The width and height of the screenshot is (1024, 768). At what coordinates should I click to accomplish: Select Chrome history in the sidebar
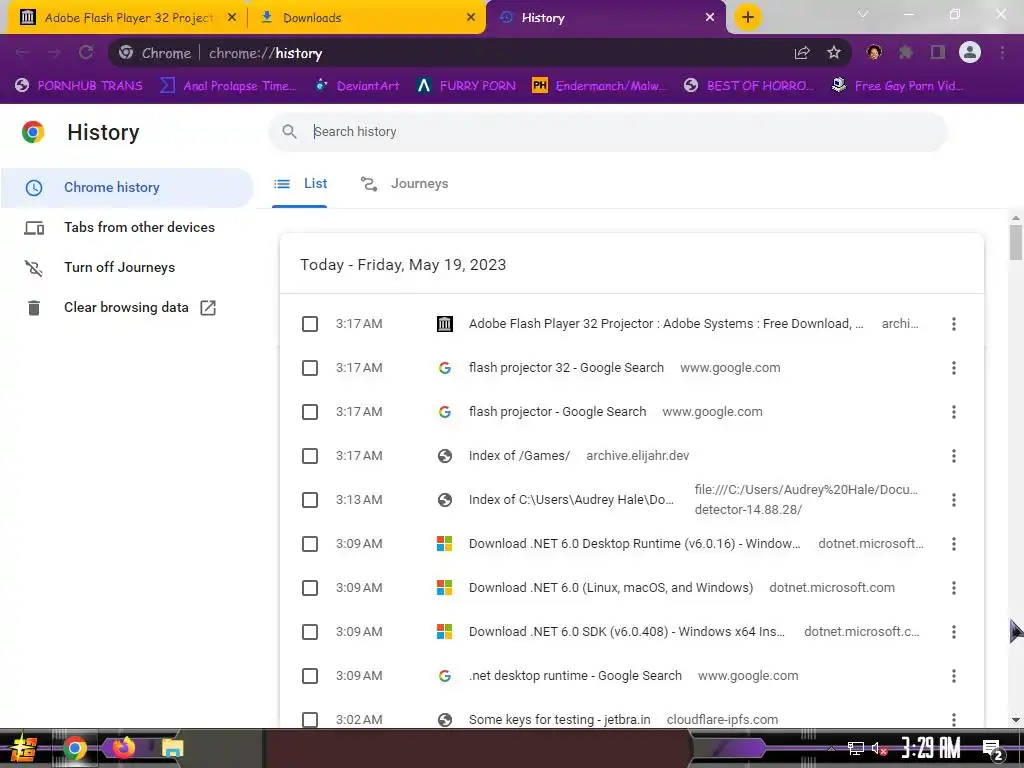pyautogui.click(x=127, y=187)
